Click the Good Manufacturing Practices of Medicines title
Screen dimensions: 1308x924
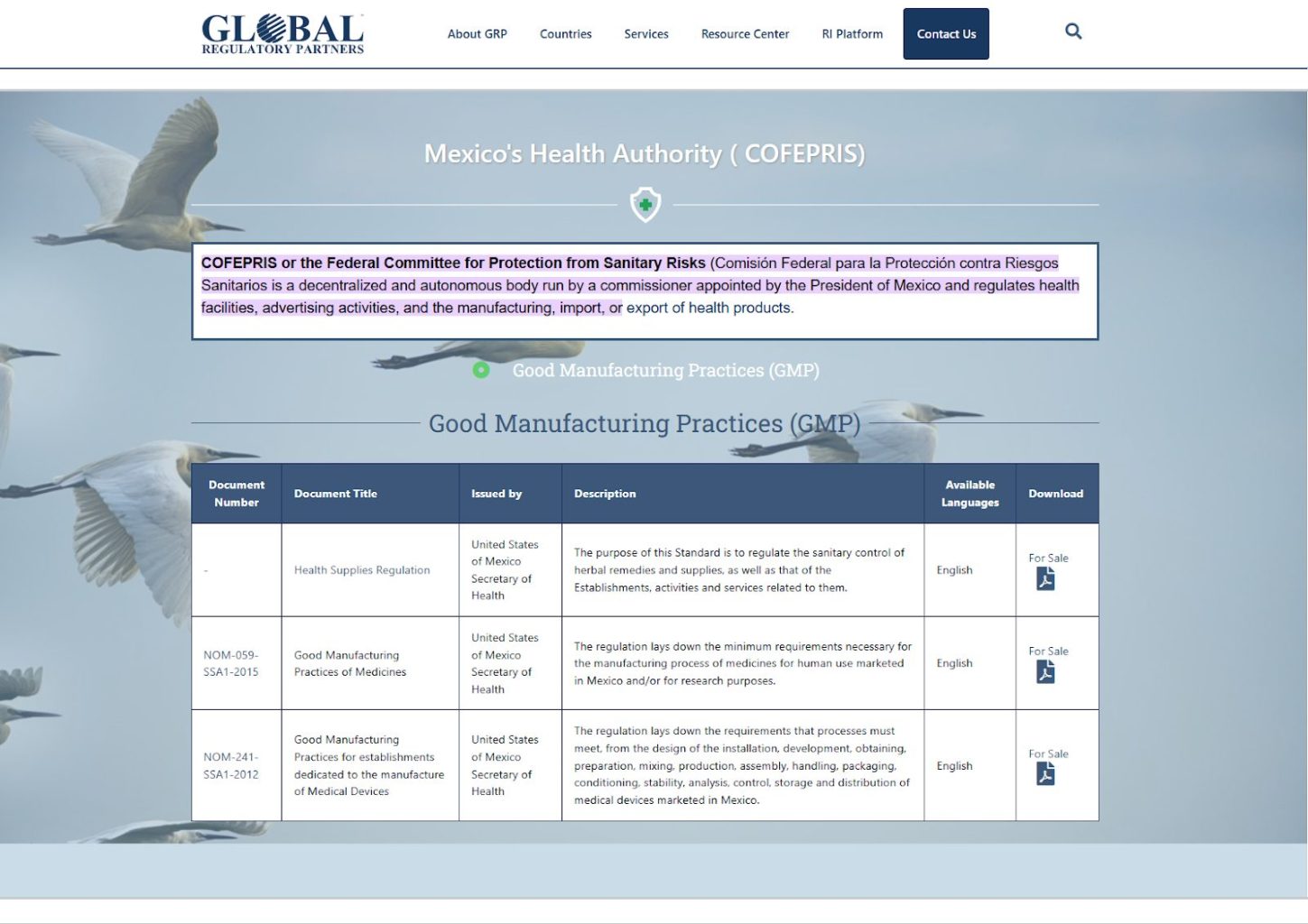tap(350, 663)
